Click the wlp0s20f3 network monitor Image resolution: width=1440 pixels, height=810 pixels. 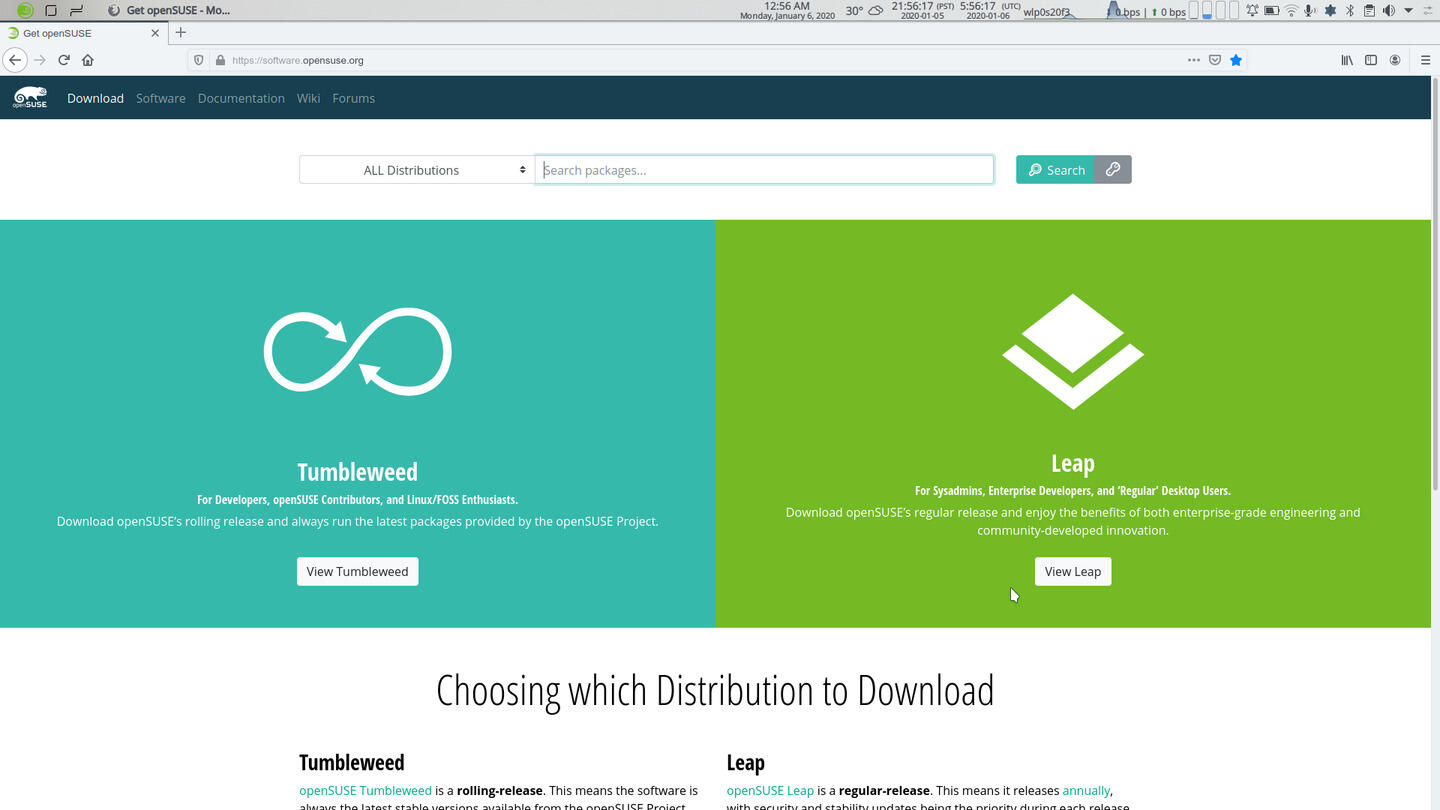coord(1105,11)
